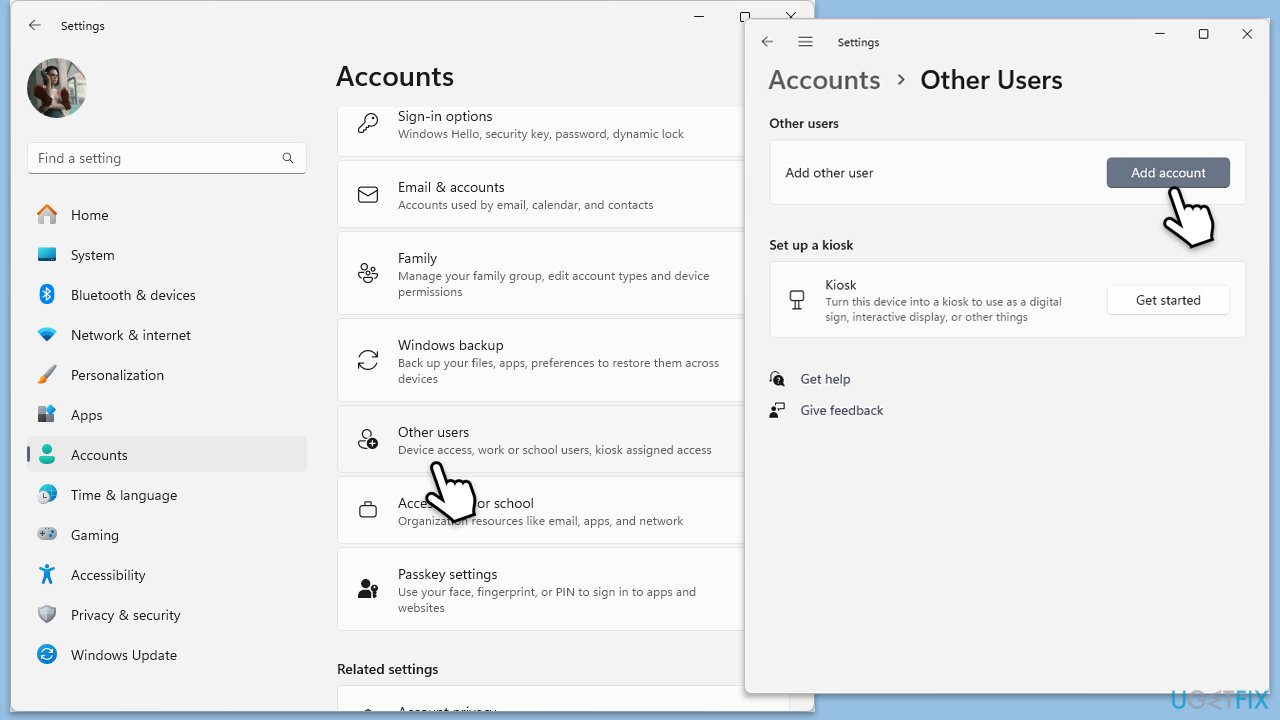This screenshot has height=720, width=1280.
Task: Open Accessibility settings
Action: pos(108,575)
